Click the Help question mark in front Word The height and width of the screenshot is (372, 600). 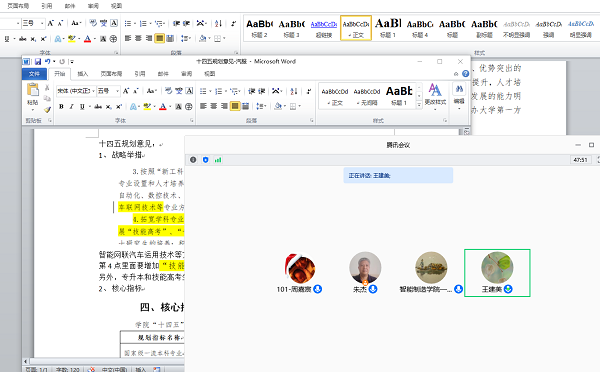[465, 73]
